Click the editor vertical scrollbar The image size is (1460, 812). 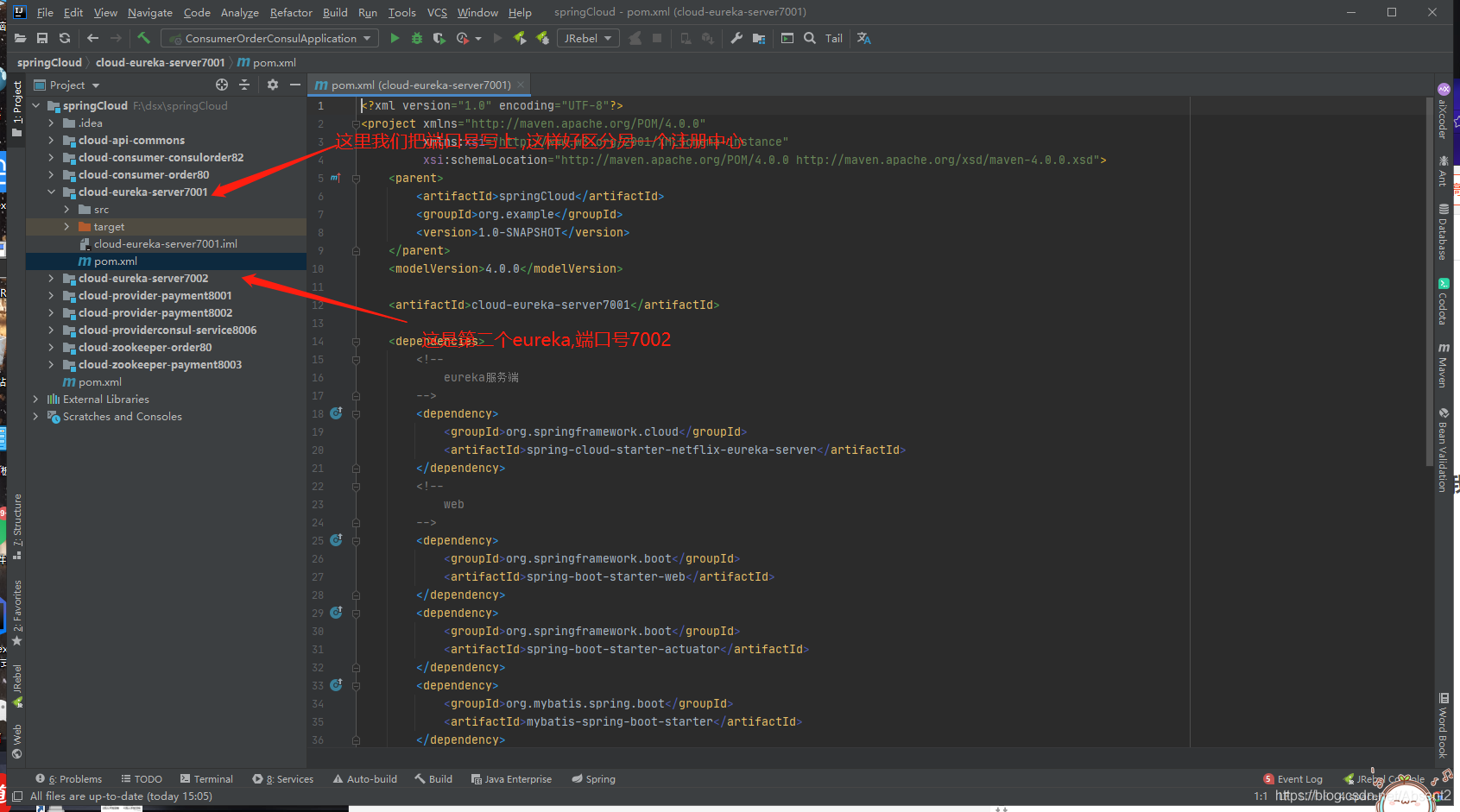coord(1430,280)
